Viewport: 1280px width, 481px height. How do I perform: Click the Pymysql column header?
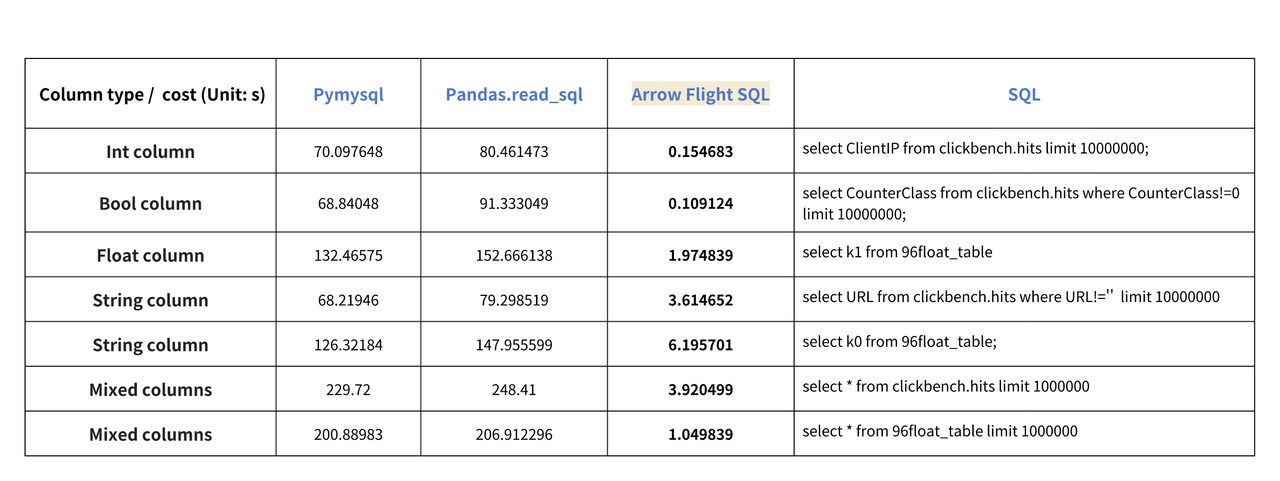pyautogui.click(x=348, y=95)
